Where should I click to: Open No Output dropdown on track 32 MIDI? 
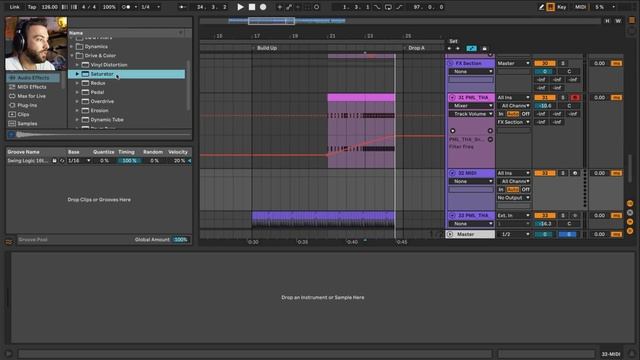(x=513, y=198)
